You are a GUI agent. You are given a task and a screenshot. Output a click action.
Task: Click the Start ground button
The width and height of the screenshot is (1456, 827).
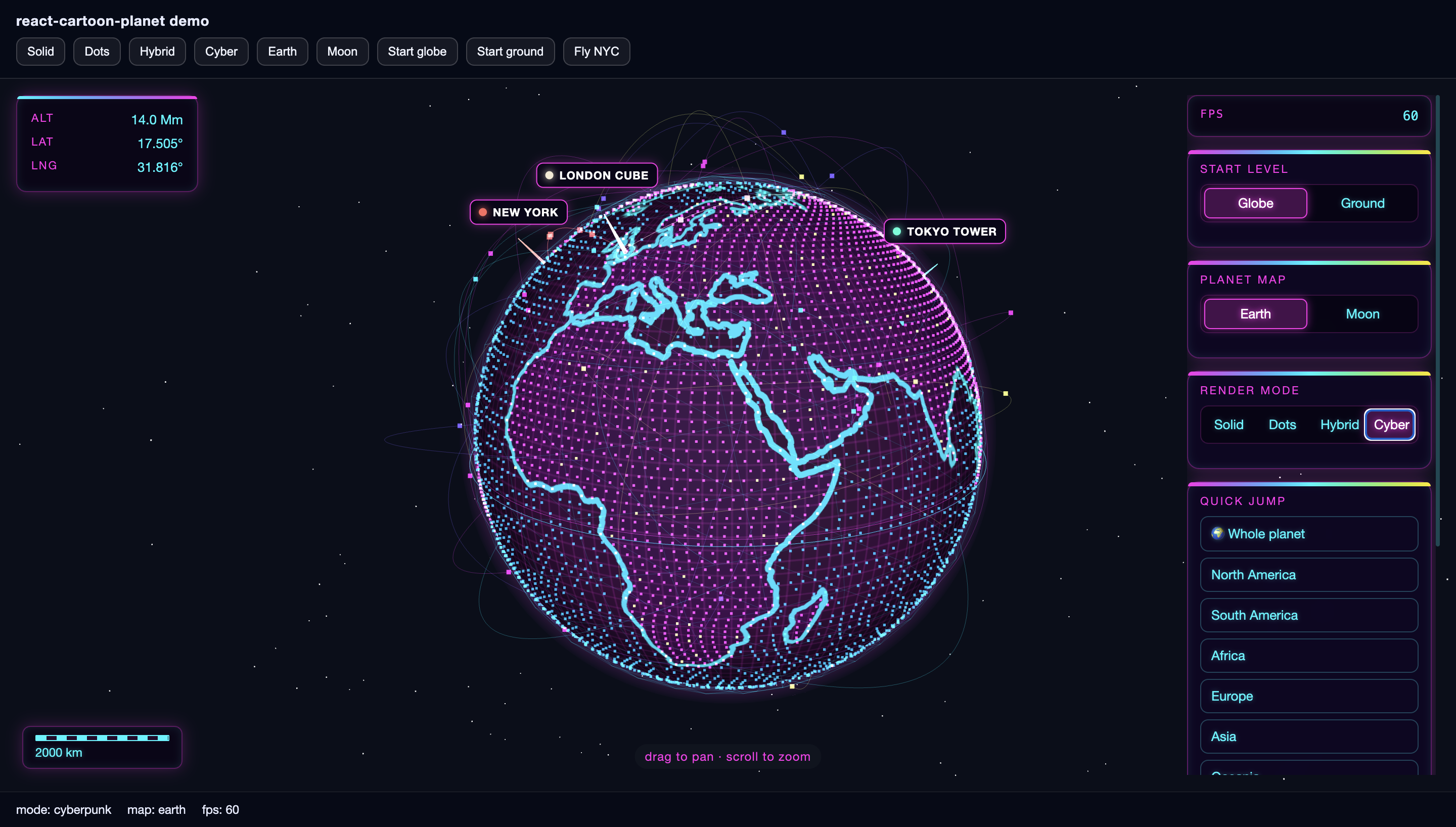[x=510, y=52]
